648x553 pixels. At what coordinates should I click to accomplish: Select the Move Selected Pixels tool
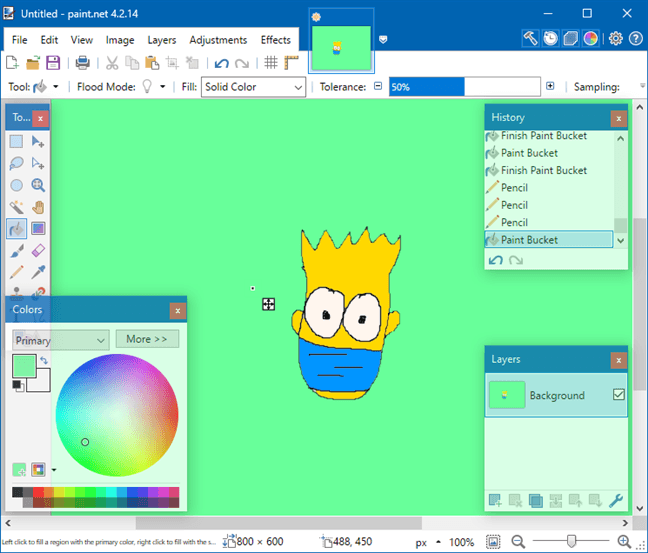[x=38, y=142]
